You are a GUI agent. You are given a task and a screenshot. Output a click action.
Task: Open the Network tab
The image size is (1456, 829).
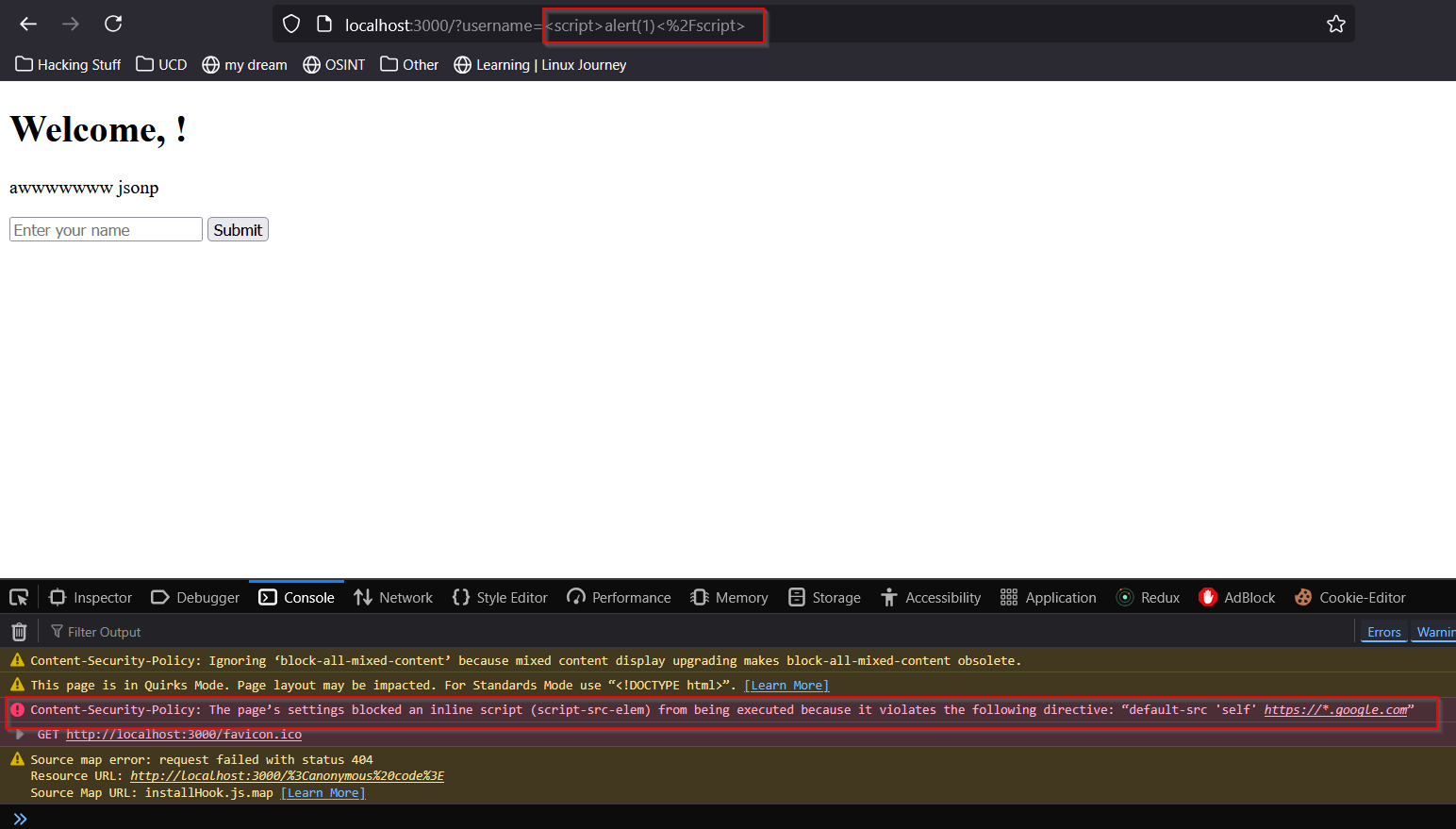[x=393, y=597]
